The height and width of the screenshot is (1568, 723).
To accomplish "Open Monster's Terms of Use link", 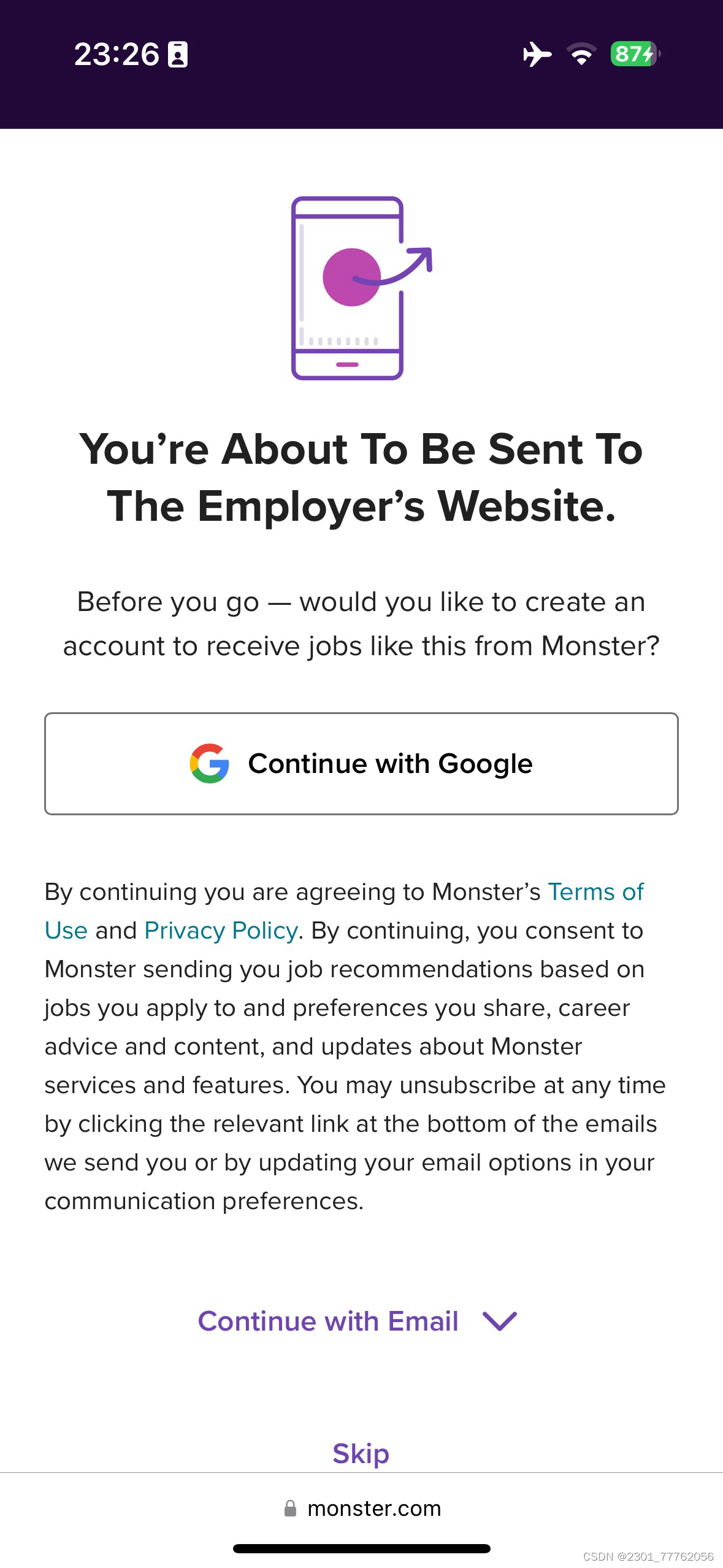I will pos(595,892).
